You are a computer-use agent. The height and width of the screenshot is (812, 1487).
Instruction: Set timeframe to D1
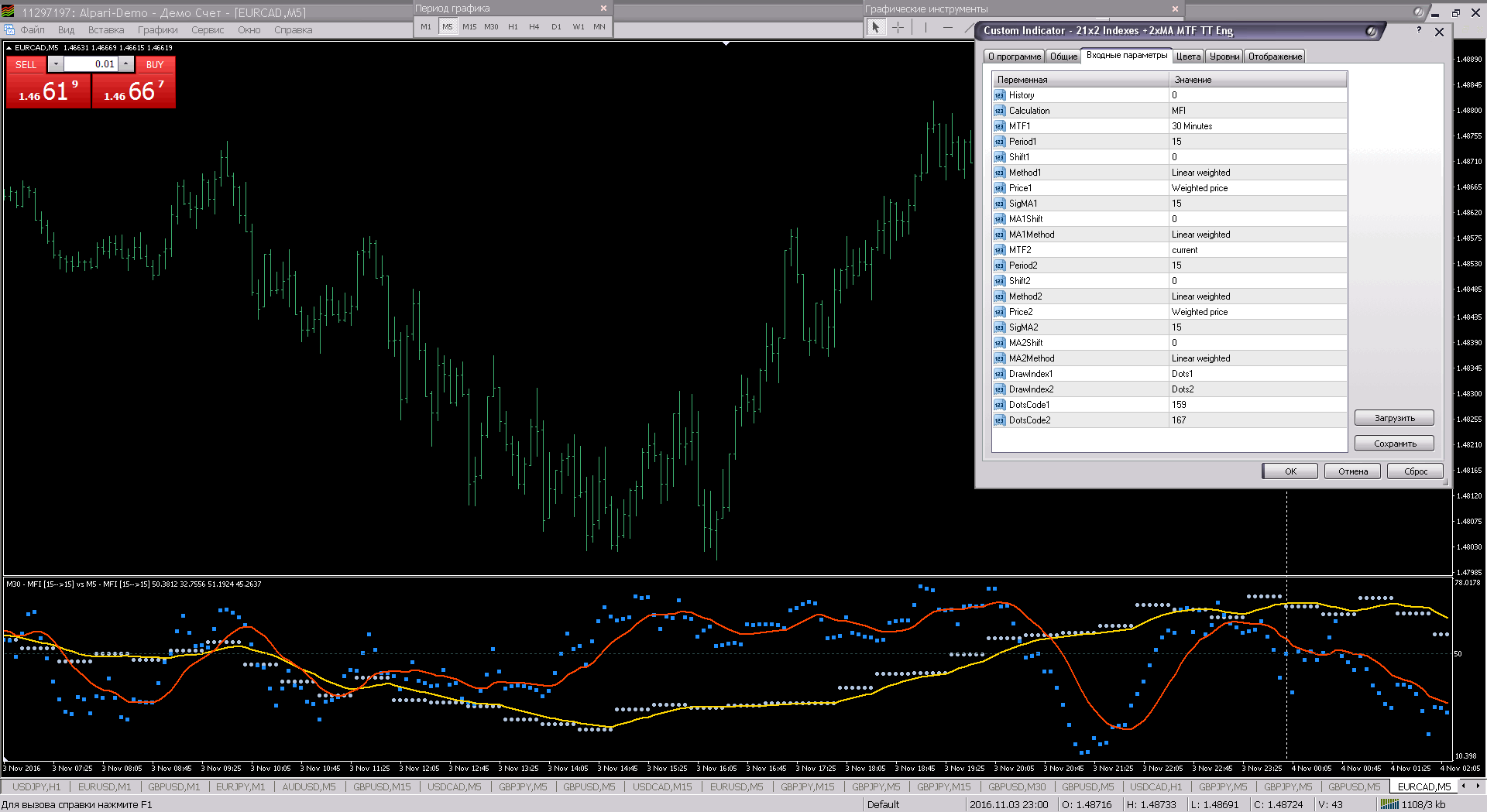(x=556, y=27)
